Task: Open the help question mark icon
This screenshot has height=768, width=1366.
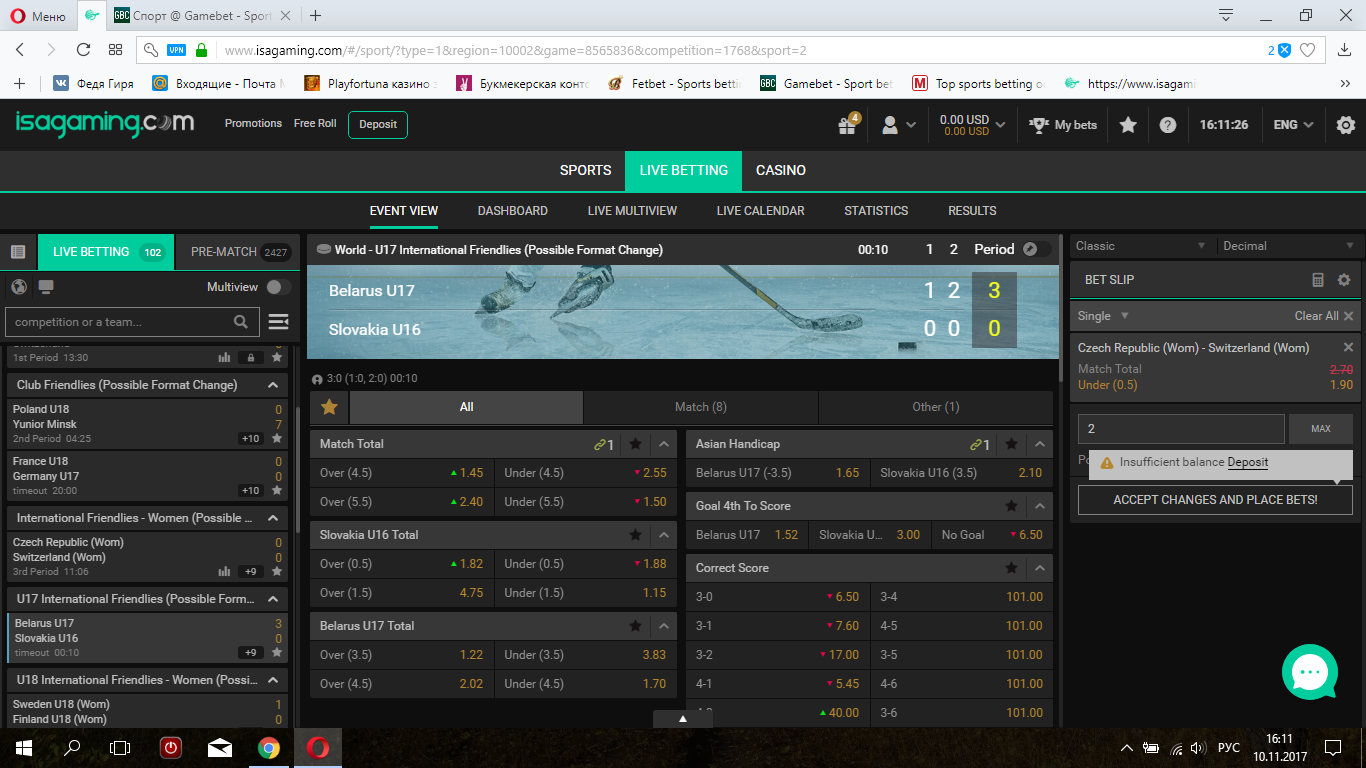Action: coord(1167,125)
